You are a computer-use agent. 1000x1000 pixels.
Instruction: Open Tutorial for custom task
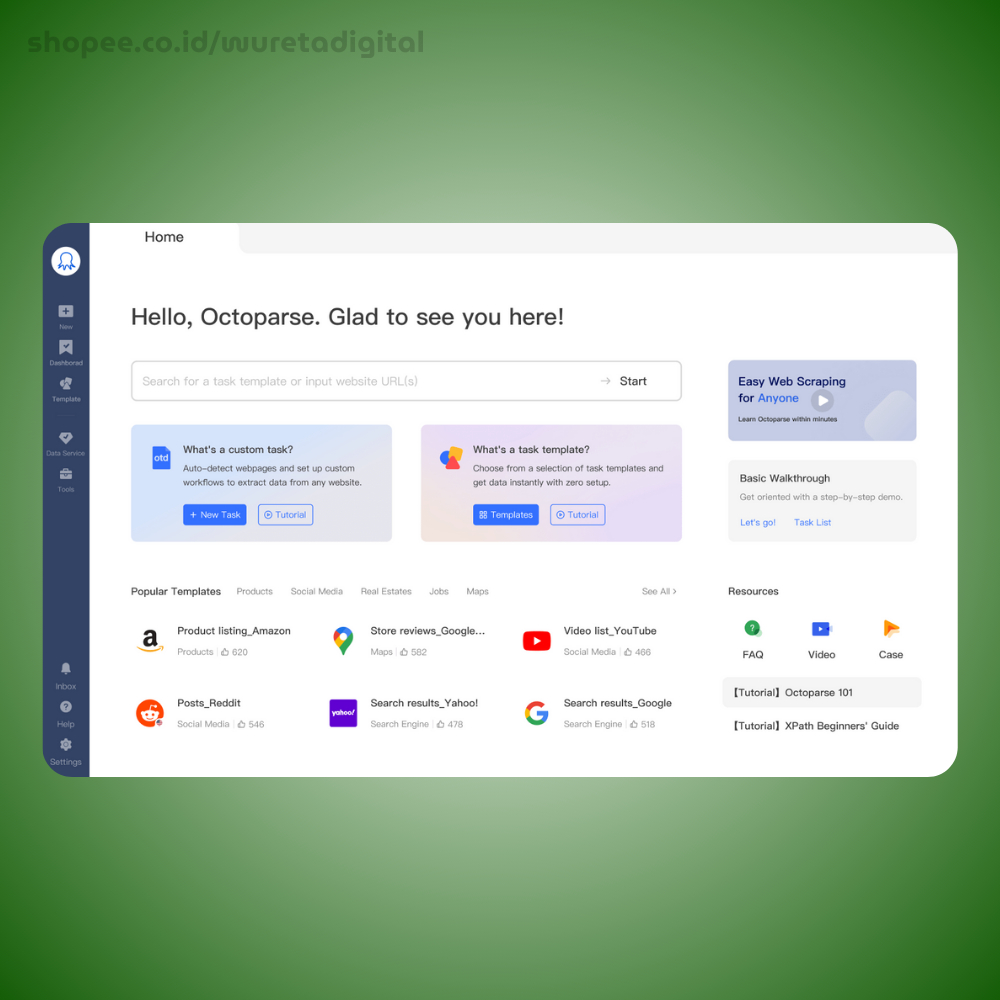click(x=285, y=515)
